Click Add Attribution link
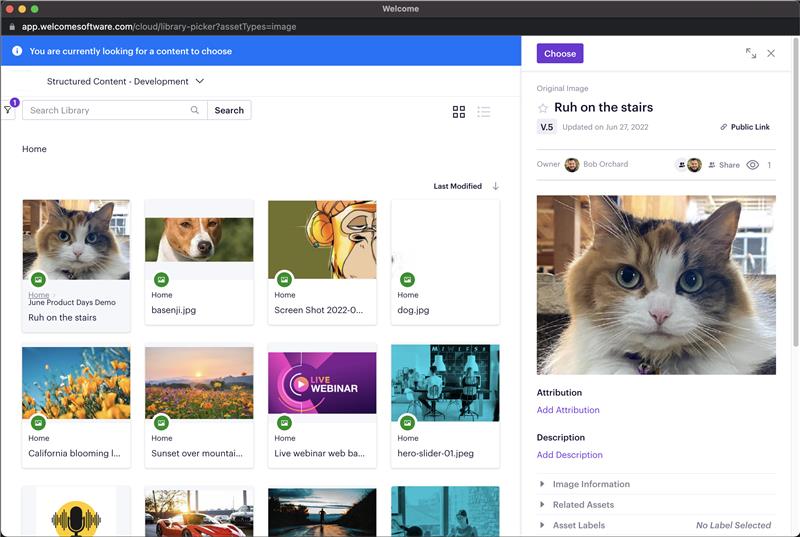800x537 pixels. (x=568, y=410)
